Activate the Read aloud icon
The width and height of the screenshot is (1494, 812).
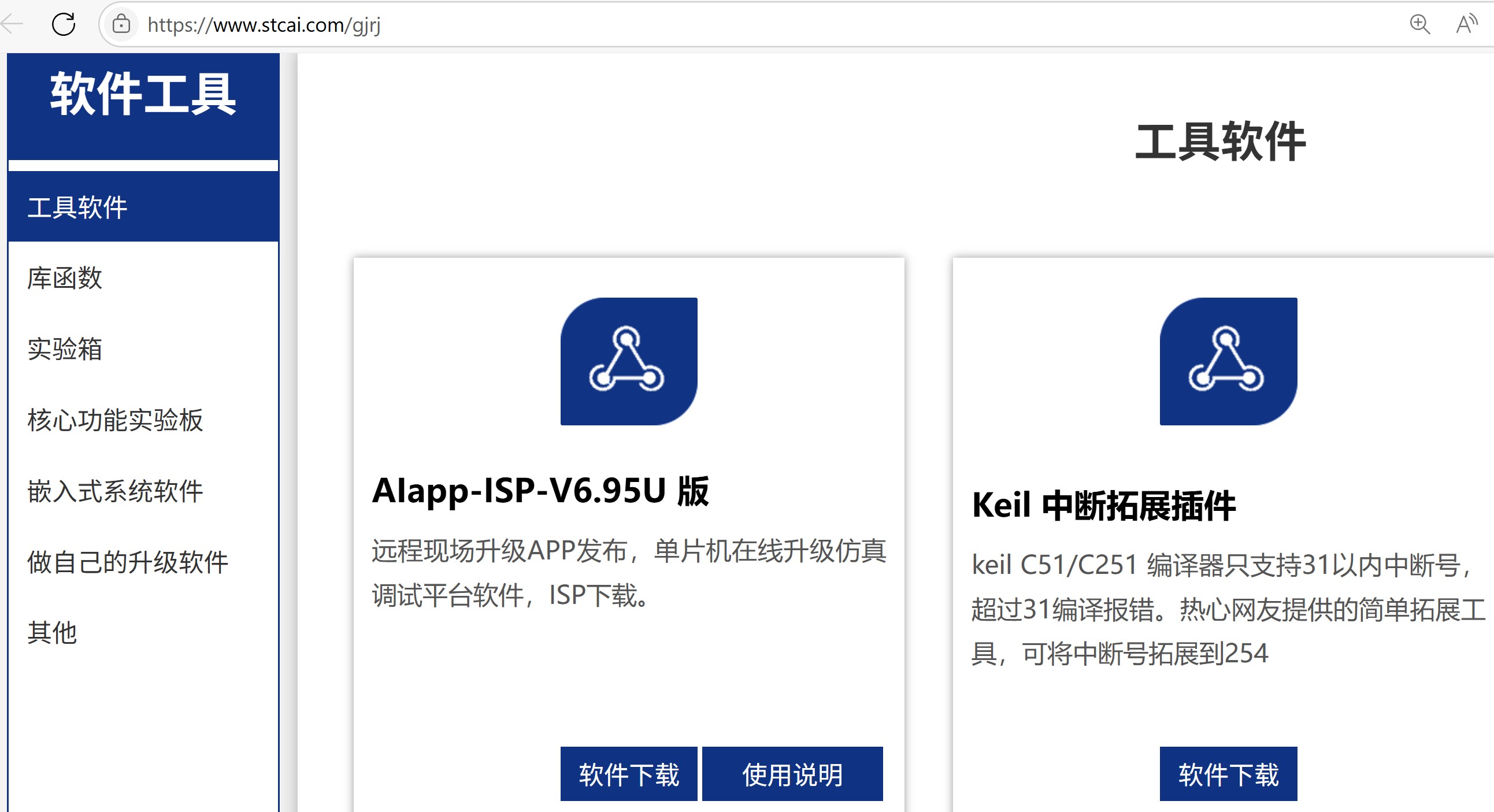tap(1466, 24)
